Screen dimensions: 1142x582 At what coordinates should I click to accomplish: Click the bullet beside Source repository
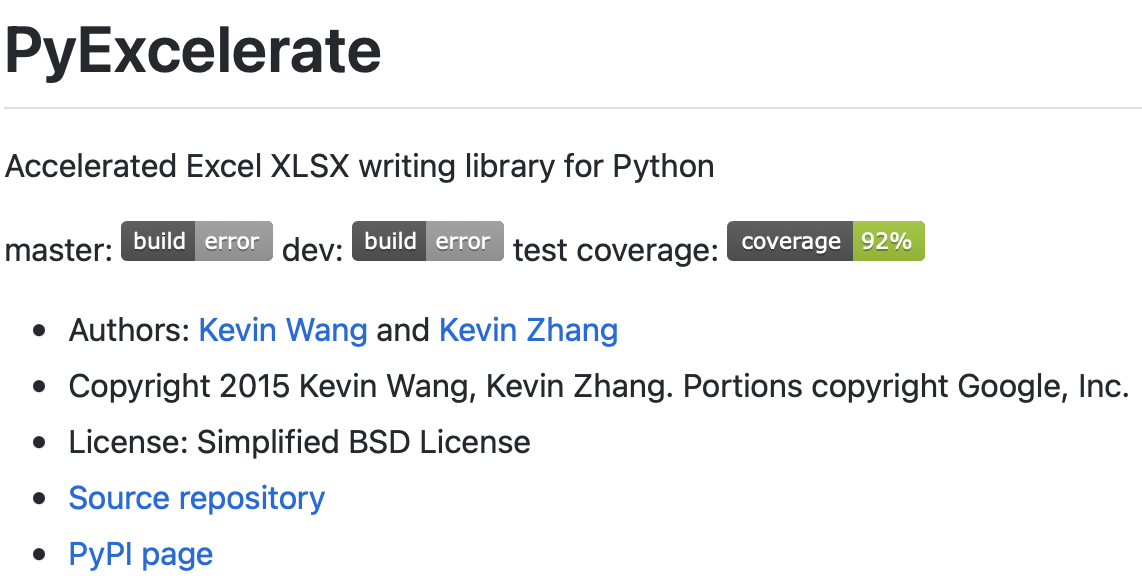[39, 499]
